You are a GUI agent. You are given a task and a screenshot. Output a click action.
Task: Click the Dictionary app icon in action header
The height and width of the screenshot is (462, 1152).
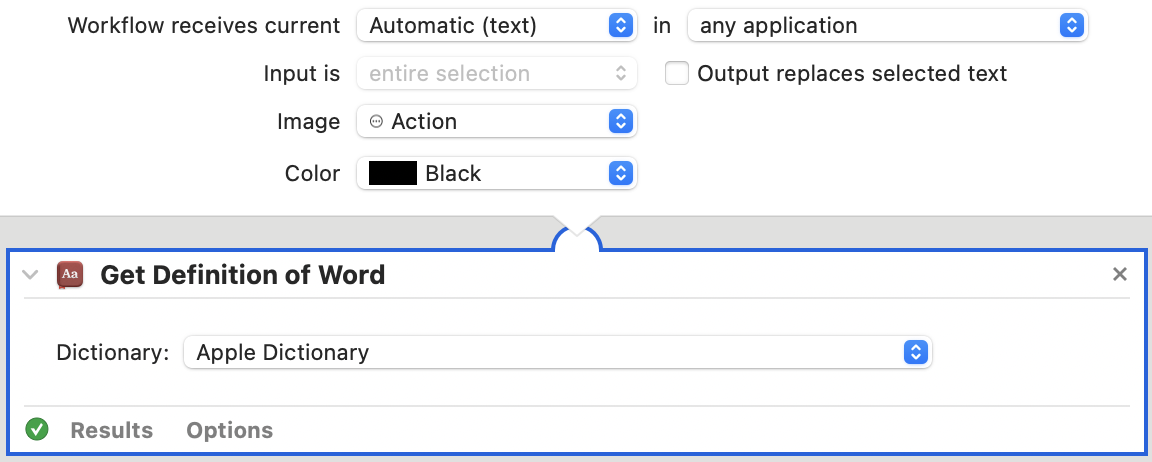click(x=70, y=275)
